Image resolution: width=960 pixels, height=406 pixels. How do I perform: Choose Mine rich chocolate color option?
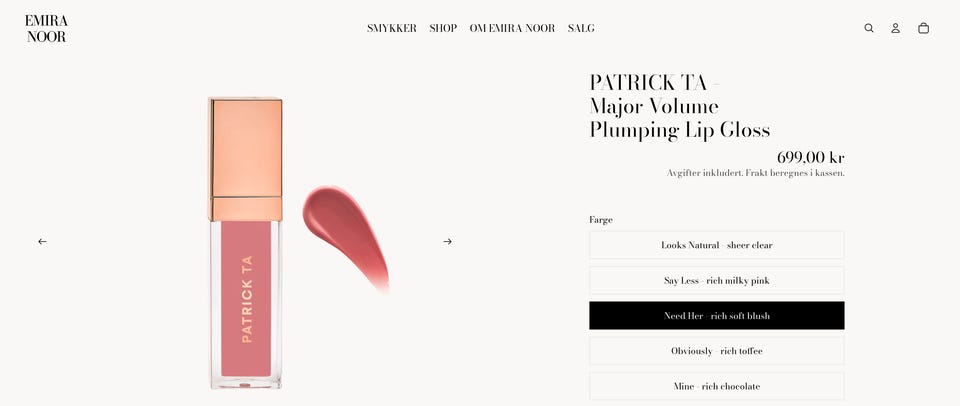click(x=716, y=386)
